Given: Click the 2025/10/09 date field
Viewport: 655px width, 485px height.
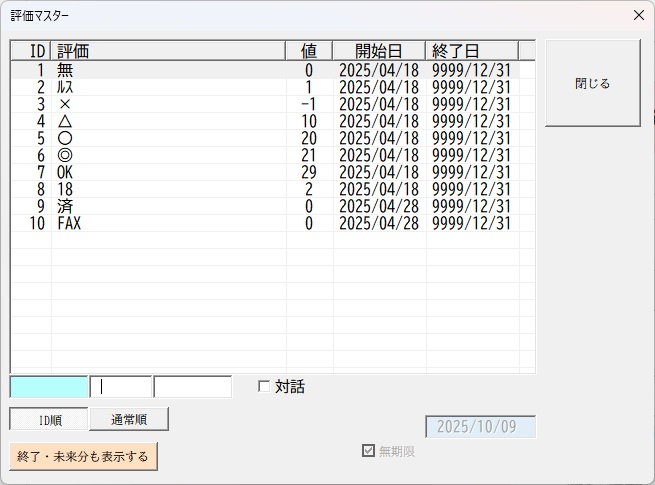Looking at the screenshot, I should coord(480,427).
